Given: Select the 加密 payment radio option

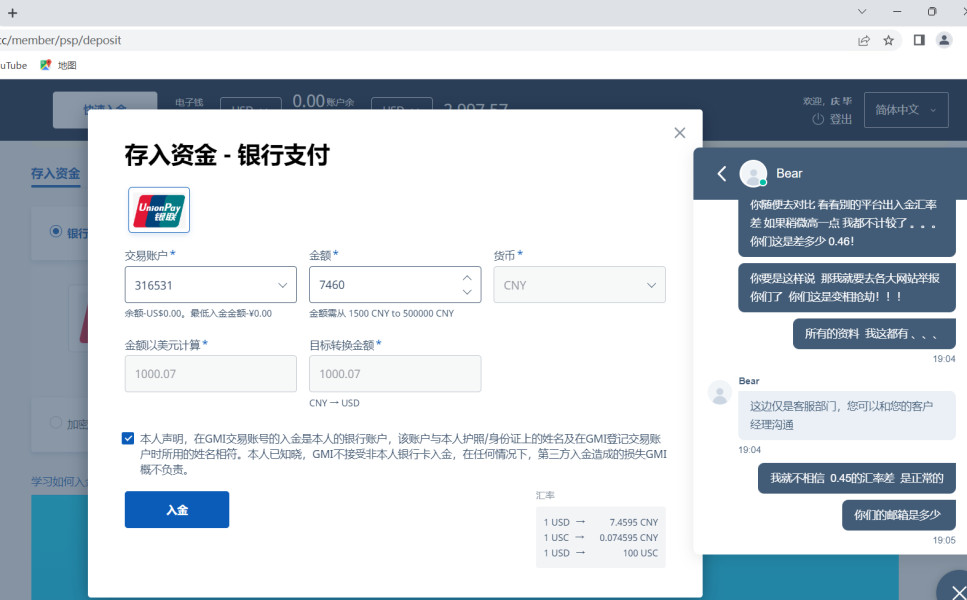Looking at the screenshot, I should coord(56,423).
